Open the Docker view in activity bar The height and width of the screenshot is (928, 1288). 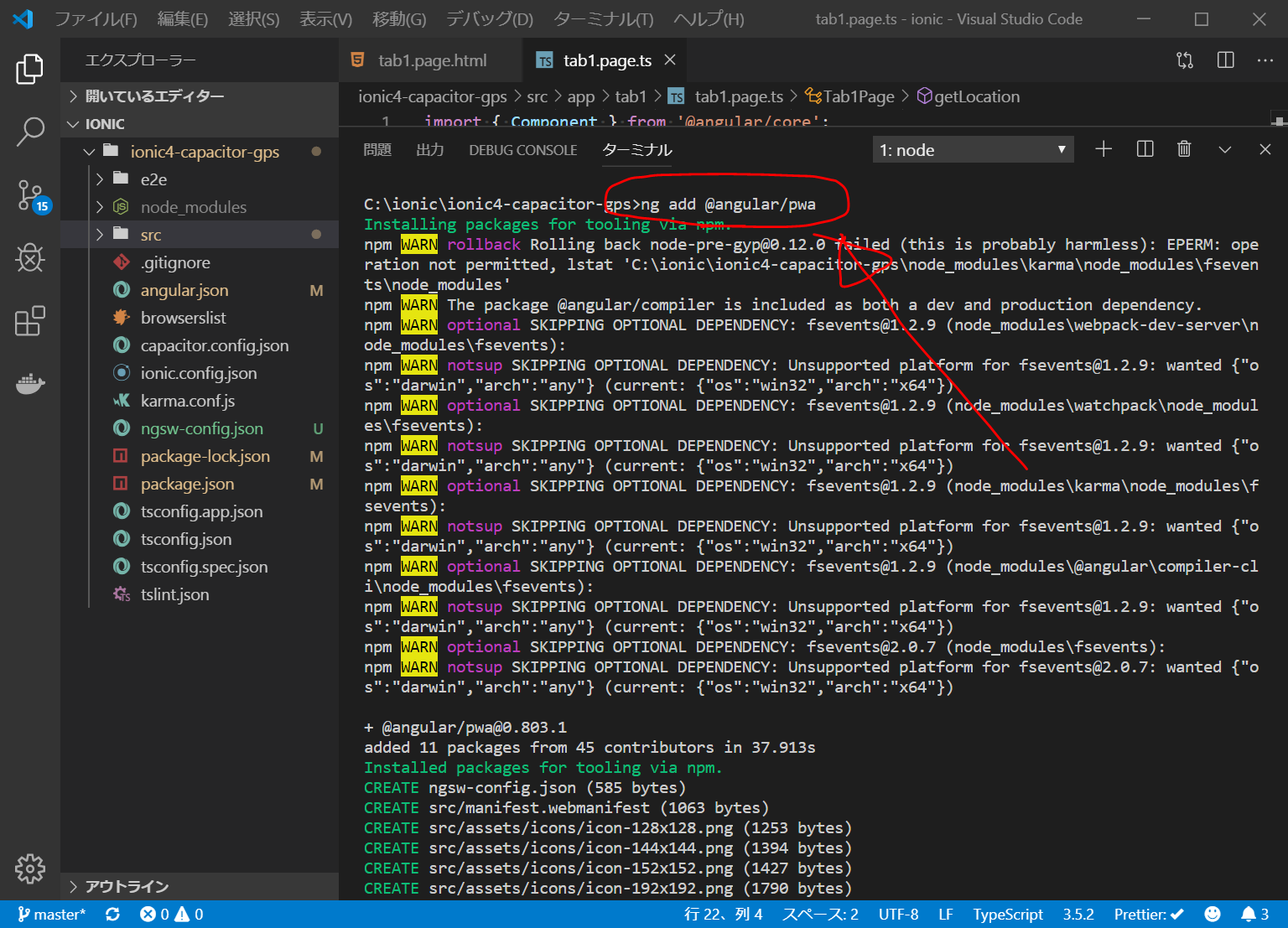point(30,384)
